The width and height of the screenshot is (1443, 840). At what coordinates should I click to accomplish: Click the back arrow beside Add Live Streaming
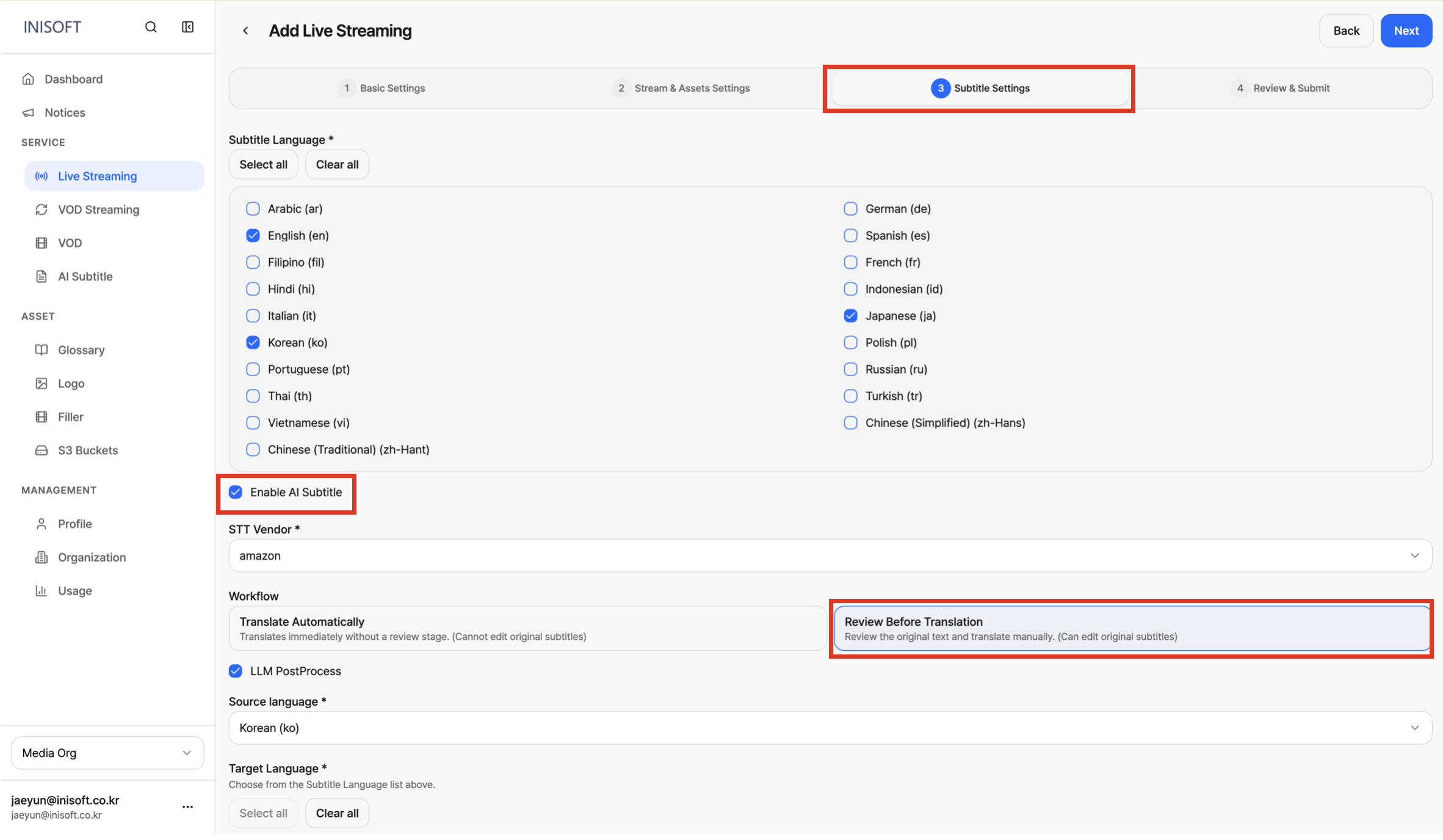click(x=245, y=31)
